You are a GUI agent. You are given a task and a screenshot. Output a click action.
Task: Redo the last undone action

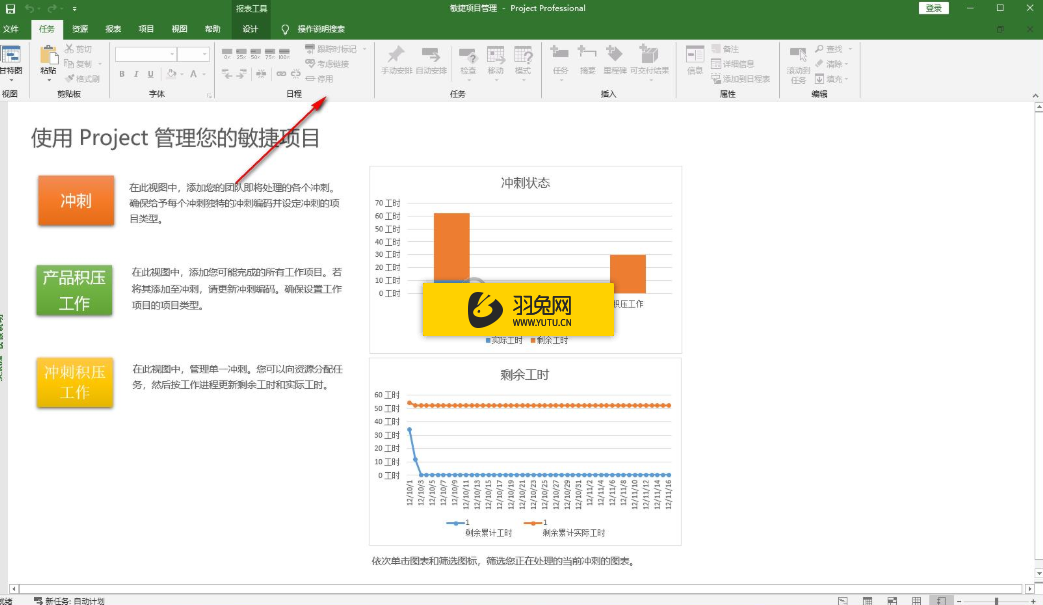click(52, 9)
